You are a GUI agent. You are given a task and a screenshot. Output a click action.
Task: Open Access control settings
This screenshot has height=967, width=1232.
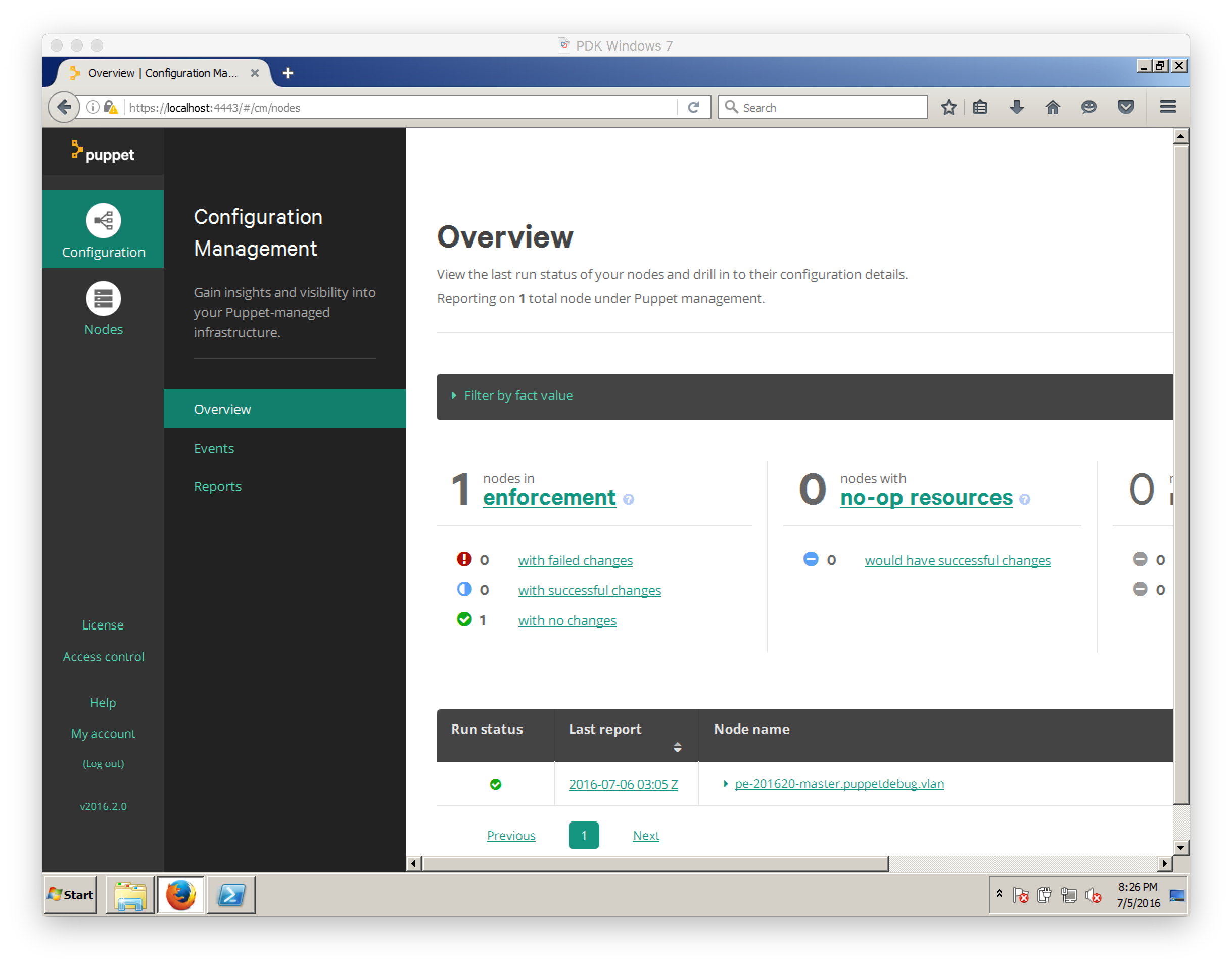click(x=103, y=656)
